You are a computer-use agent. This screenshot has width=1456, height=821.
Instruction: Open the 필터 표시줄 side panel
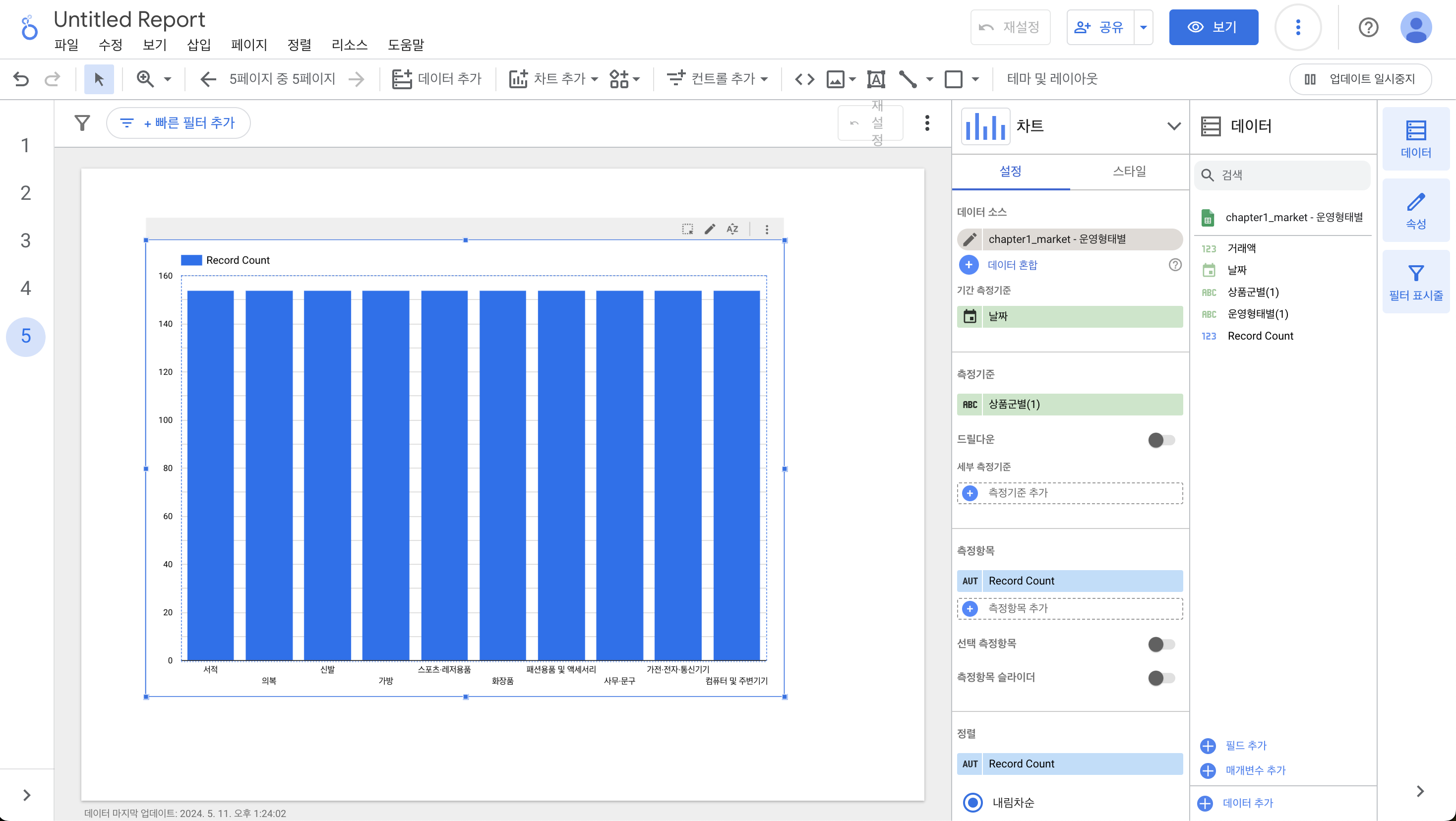tap(1415, 282)
